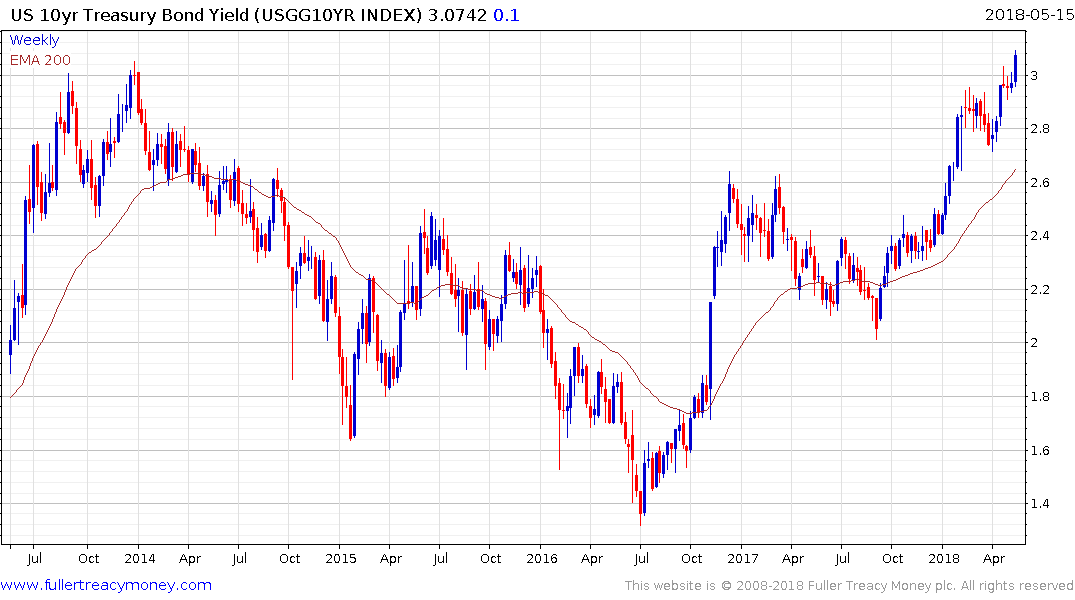The width and height of the screenshot is (1075, 600).
Task: Select the chart title 'US 10yr Treasury Bond Yield'
Action: click(x=130, y=15)
